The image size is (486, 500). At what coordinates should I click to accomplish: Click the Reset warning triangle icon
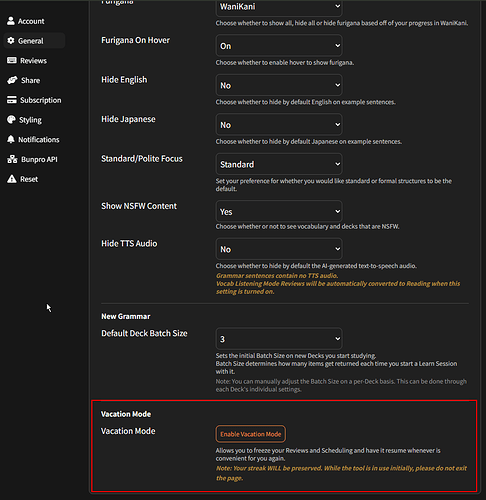click(12, 179)
